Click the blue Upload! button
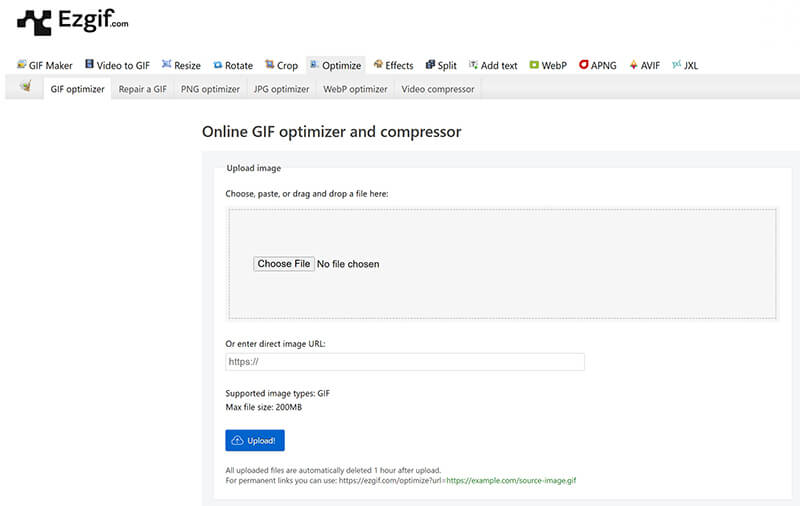The image size is (800, 506). [255, 440]
